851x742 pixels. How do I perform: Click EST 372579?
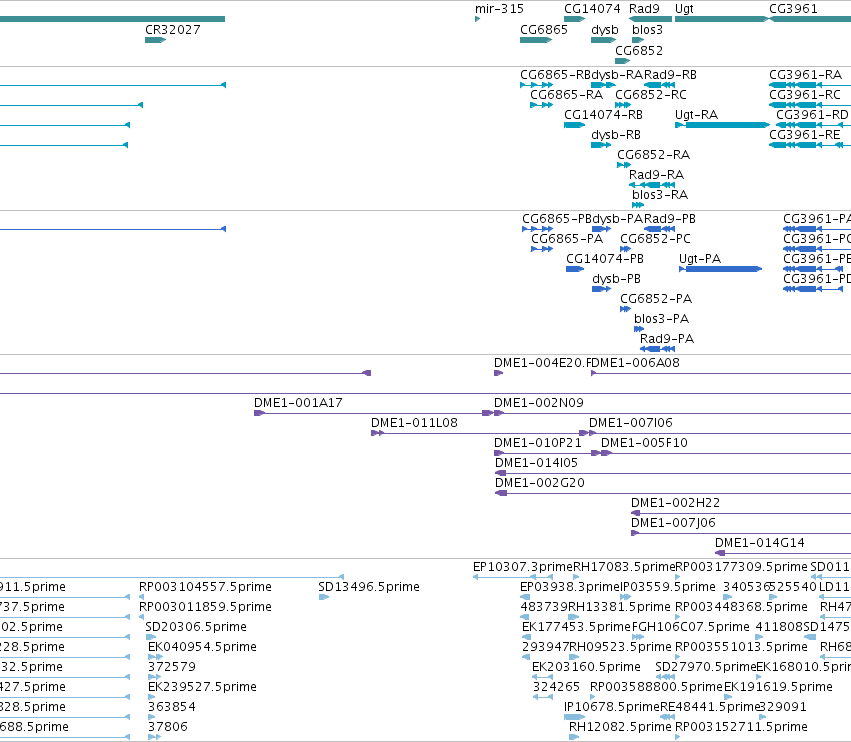point(154,677)
